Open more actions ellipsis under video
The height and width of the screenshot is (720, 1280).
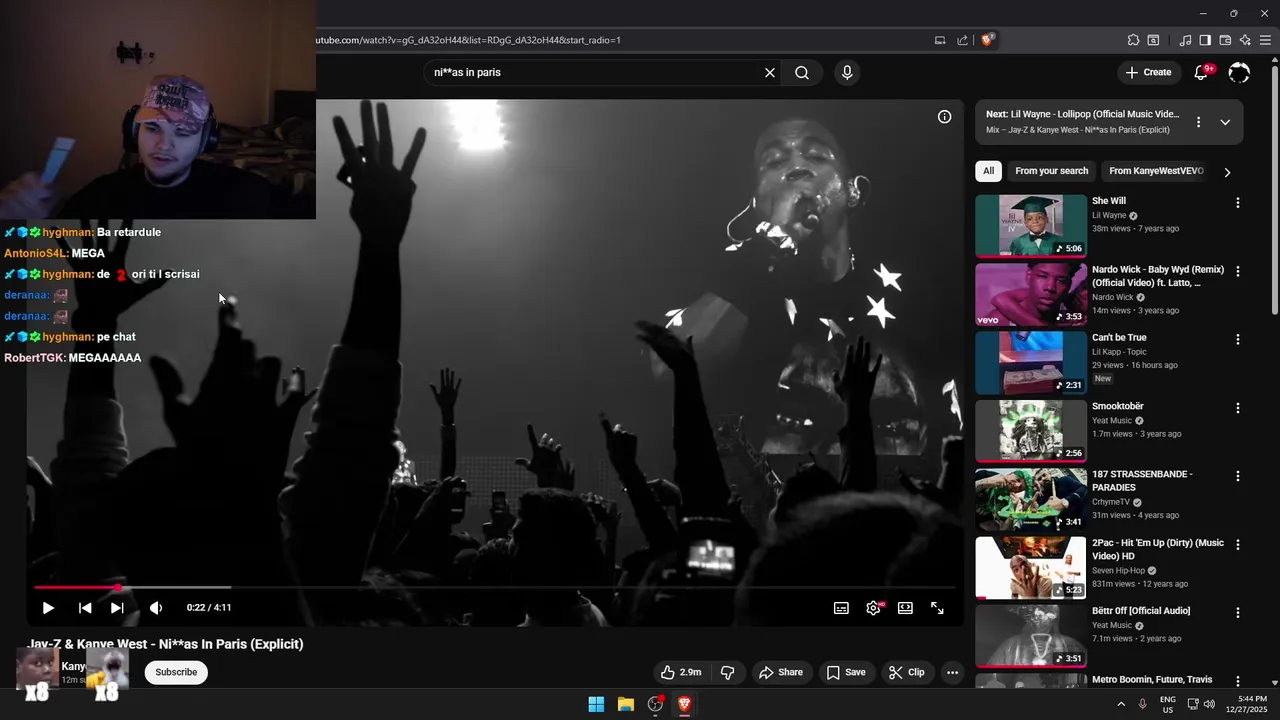952,672
